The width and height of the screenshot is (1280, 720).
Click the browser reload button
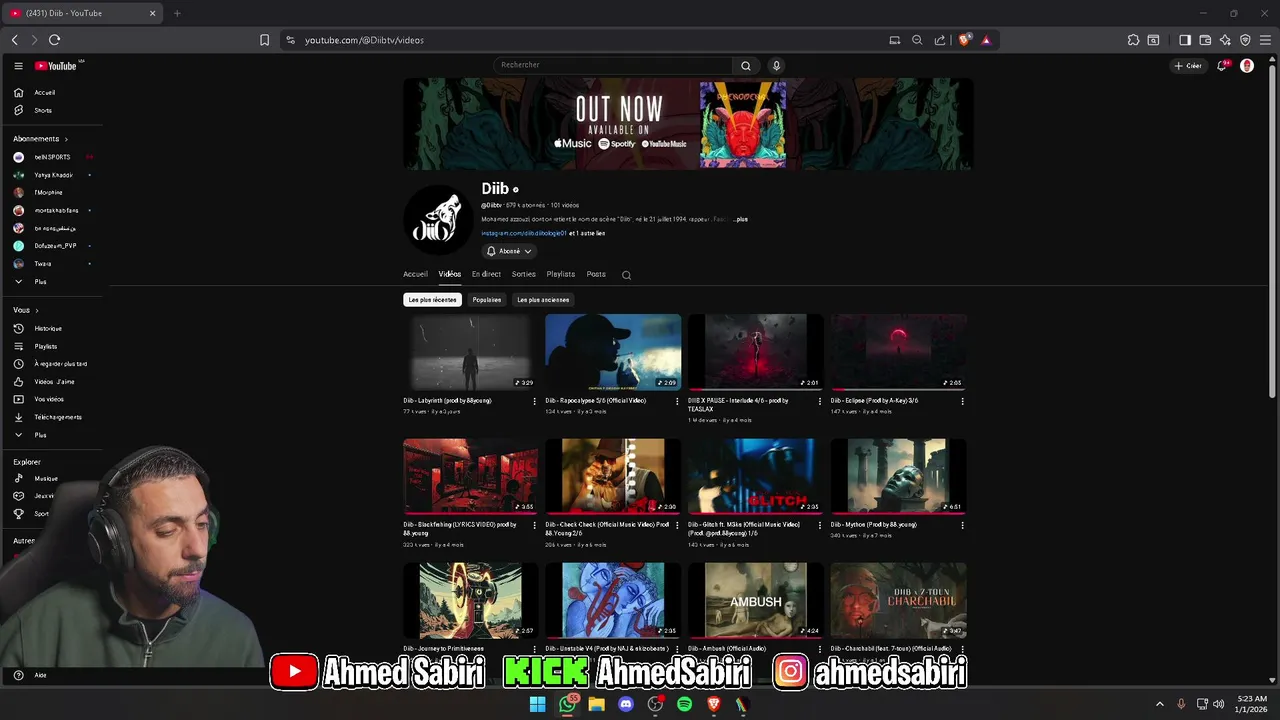(x=54, y=40)
